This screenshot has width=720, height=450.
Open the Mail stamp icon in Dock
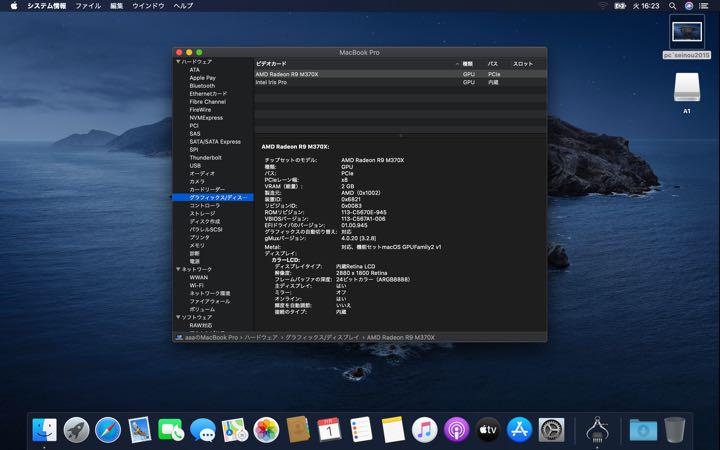point(140,430)
